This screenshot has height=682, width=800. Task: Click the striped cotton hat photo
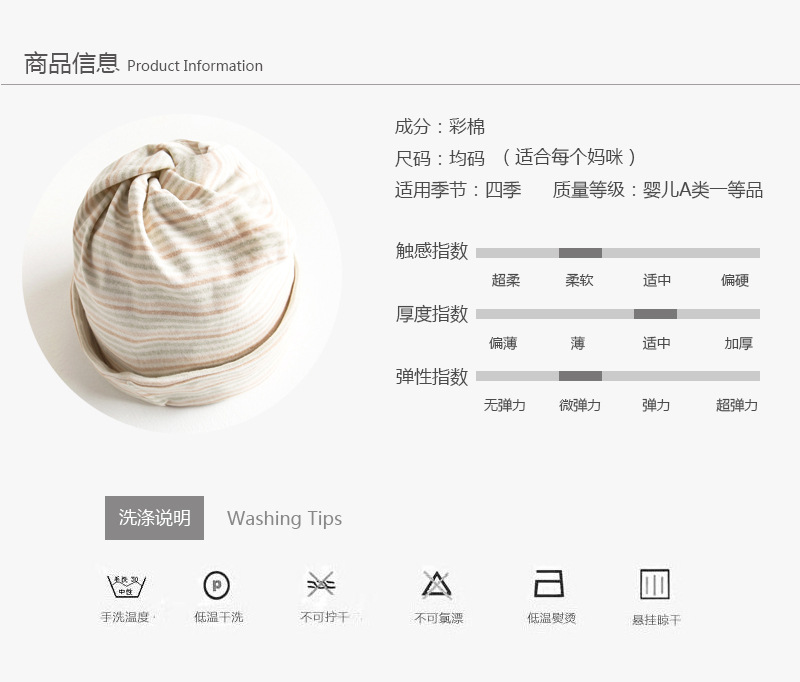(x=182, y=273)
